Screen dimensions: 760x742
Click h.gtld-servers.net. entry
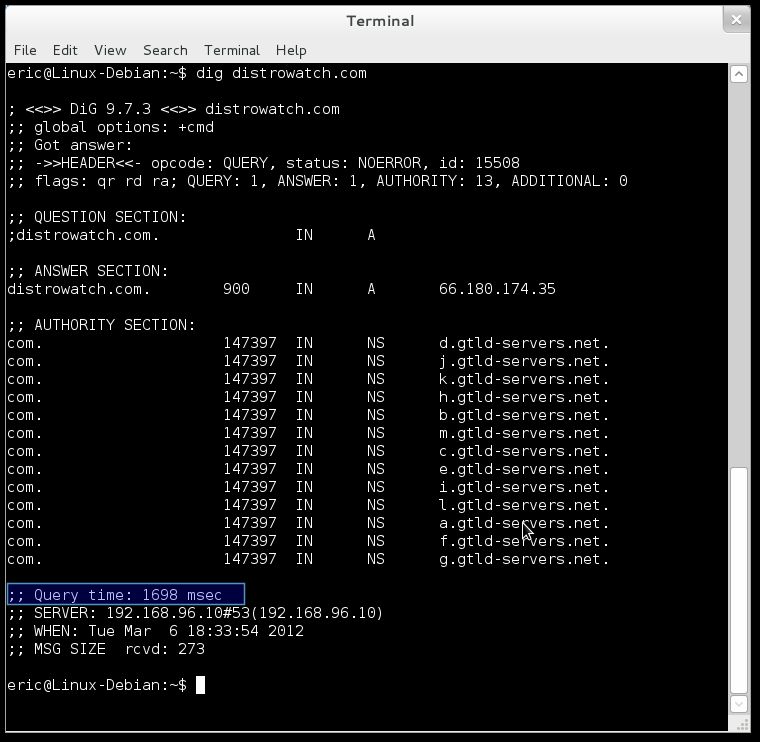point(524,397)
